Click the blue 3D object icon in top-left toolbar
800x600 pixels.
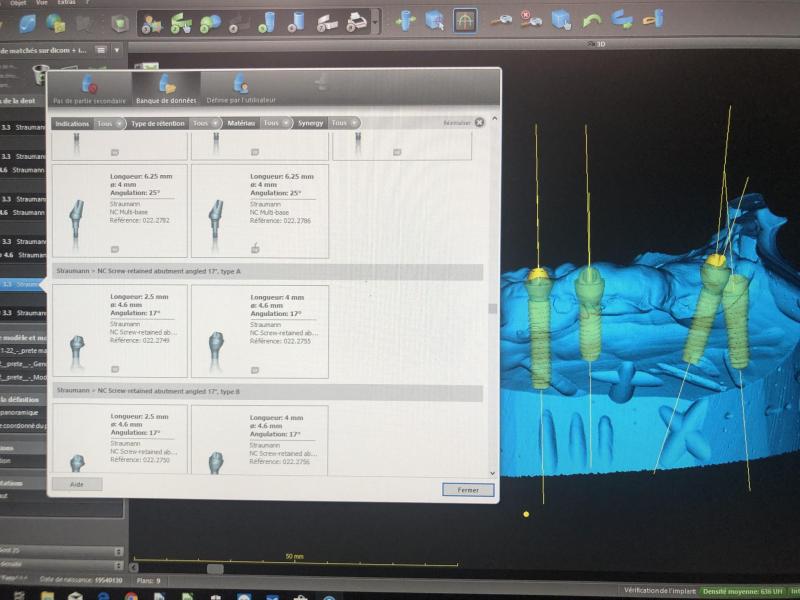click(x=28, y=24)
